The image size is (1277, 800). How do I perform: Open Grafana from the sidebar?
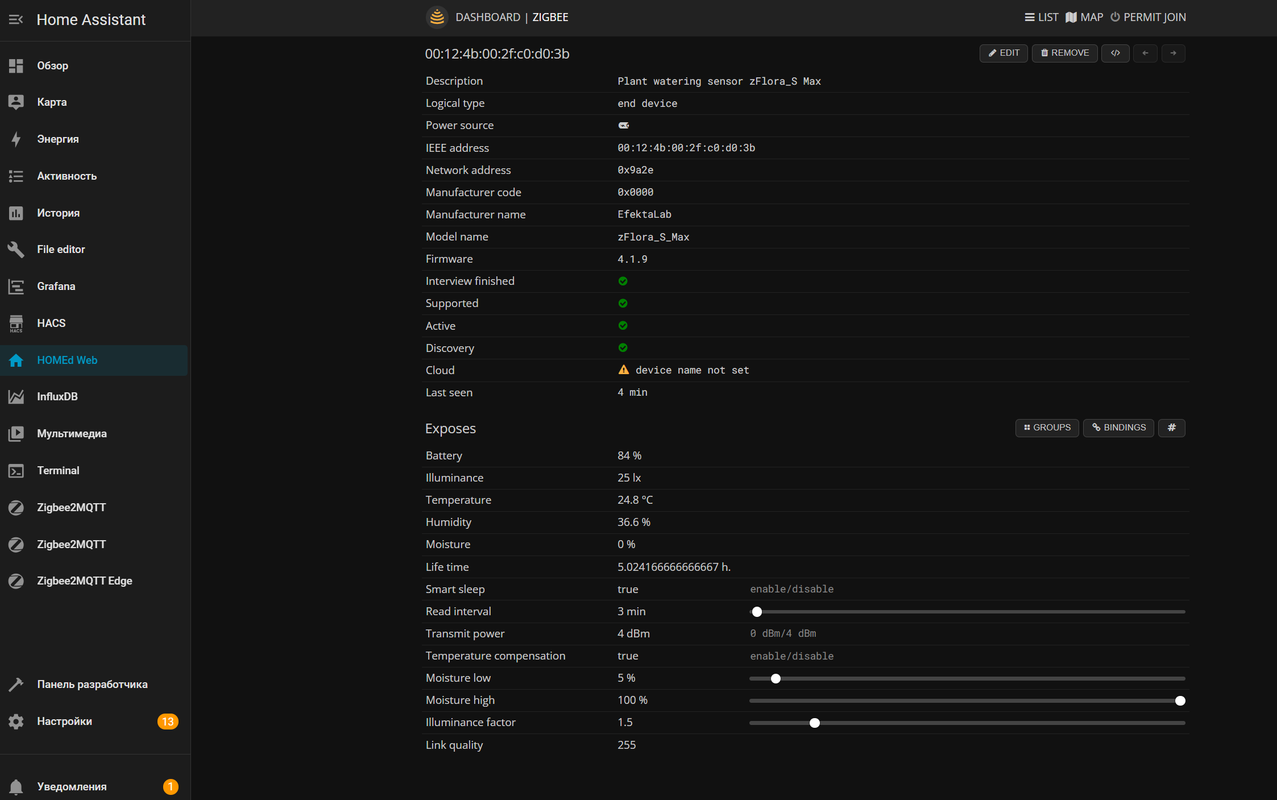click(56, 286)
